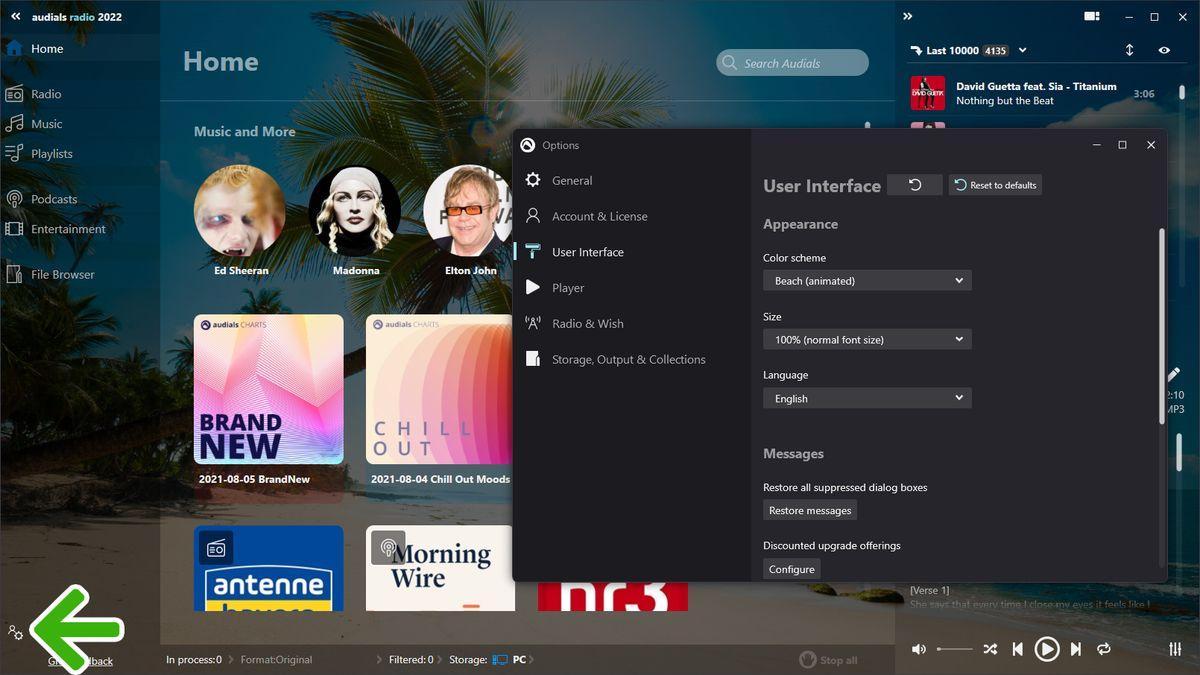
Task: Click the Search Audials input field
Action: pos(792,63)
